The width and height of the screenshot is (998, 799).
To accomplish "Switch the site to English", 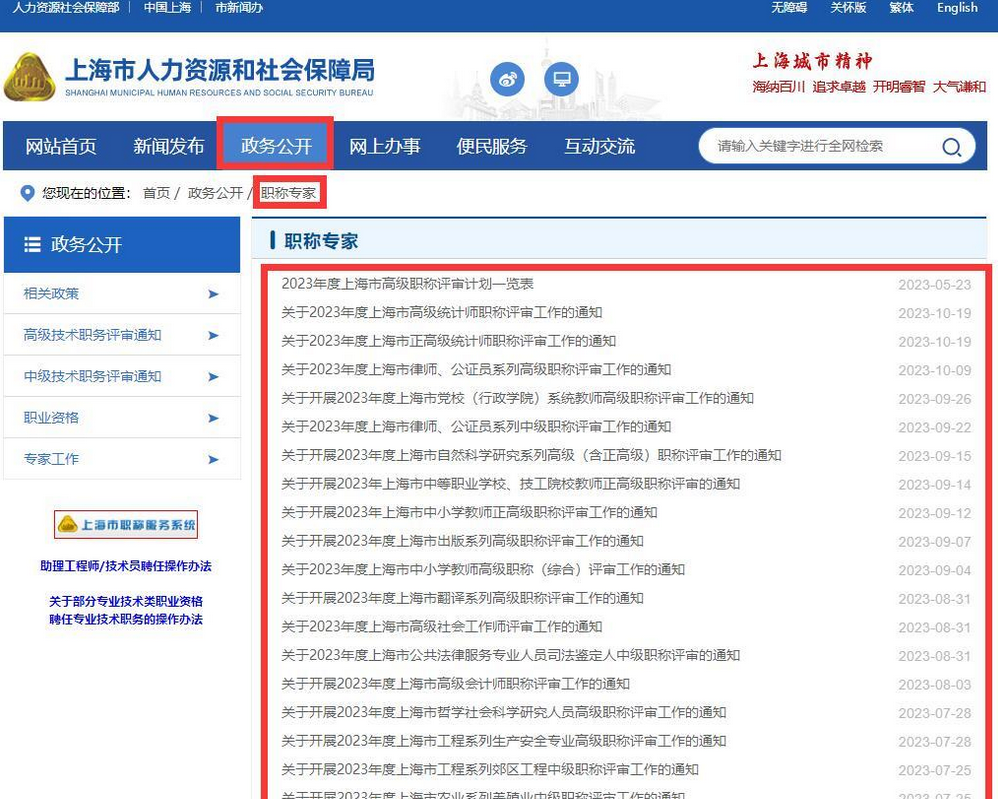I will click(957, 8).
